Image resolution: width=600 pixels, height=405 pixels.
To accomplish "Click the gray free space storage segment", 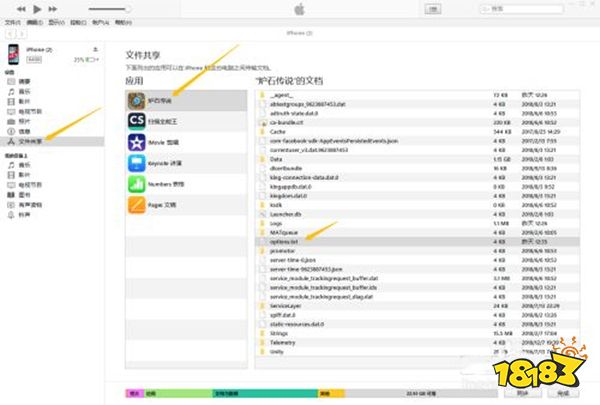I will [421, 393].
